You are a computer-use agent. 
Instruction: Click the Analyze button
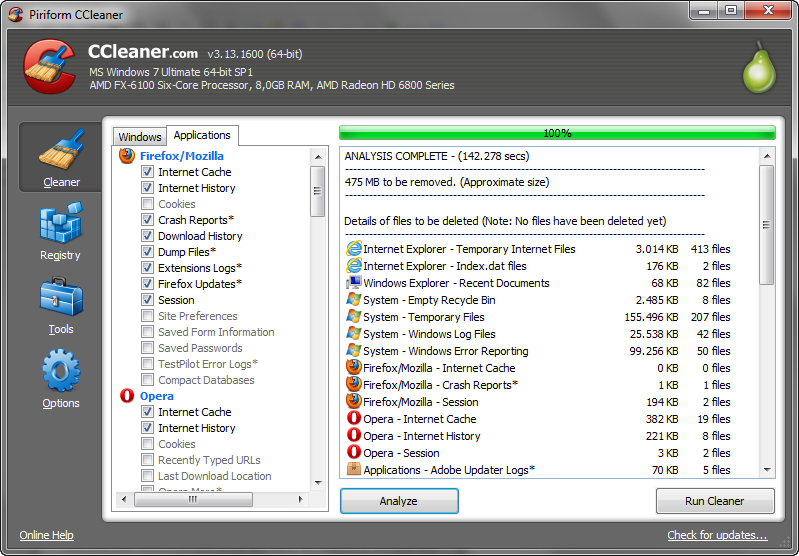point(399,501)
